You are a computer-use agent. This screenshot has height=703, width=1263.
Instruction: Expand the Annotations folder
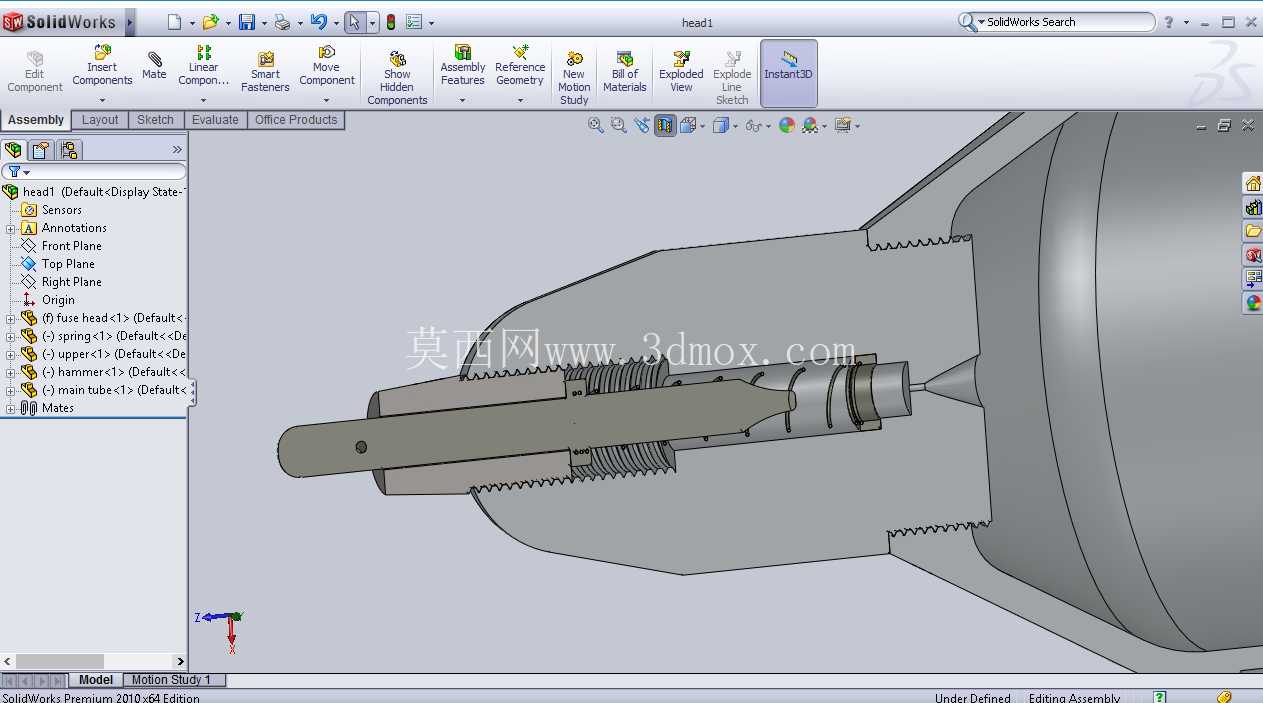coord(10,228)
